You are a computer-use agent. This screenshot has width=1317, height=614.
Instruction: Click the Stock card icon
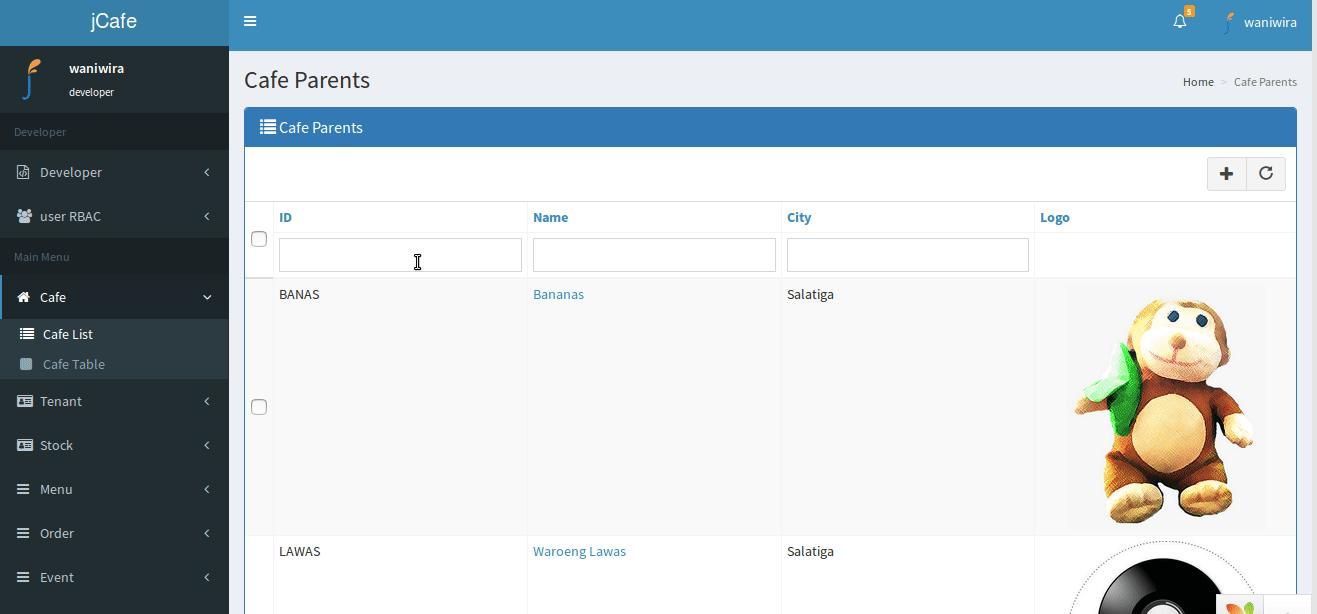click(24, 445)
